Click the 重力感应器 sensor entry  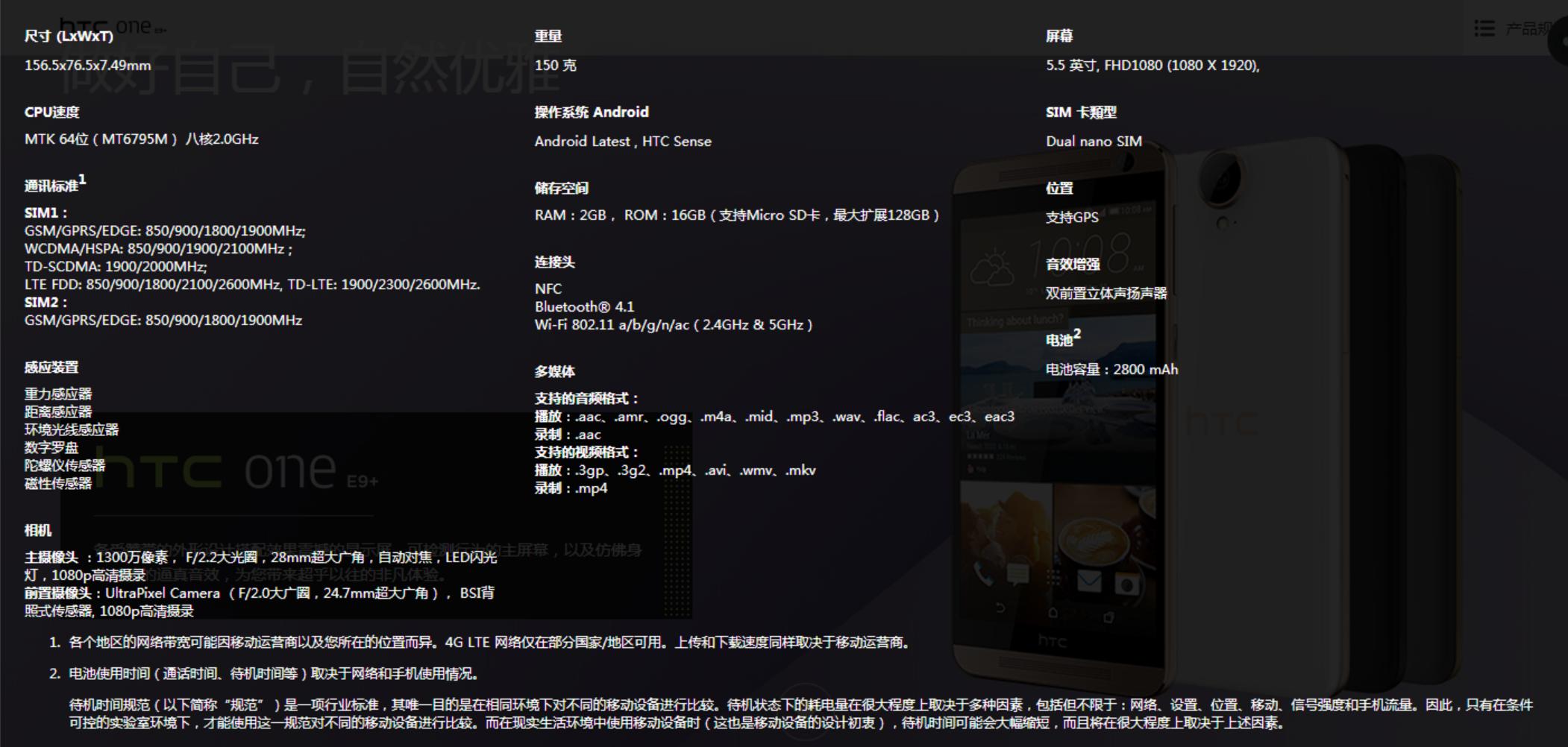click(58, 394)
